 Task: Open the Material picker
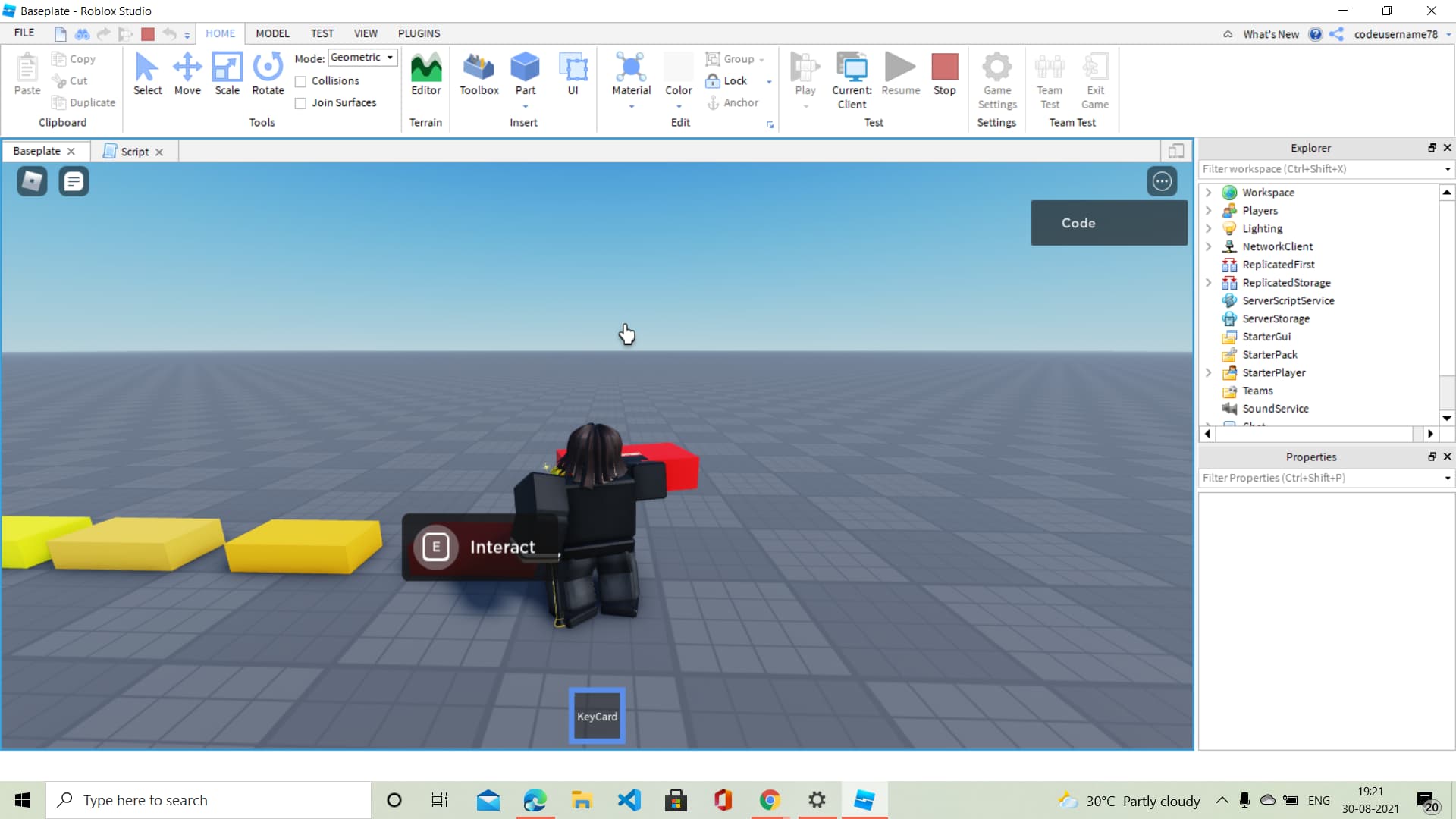point(631,74)
